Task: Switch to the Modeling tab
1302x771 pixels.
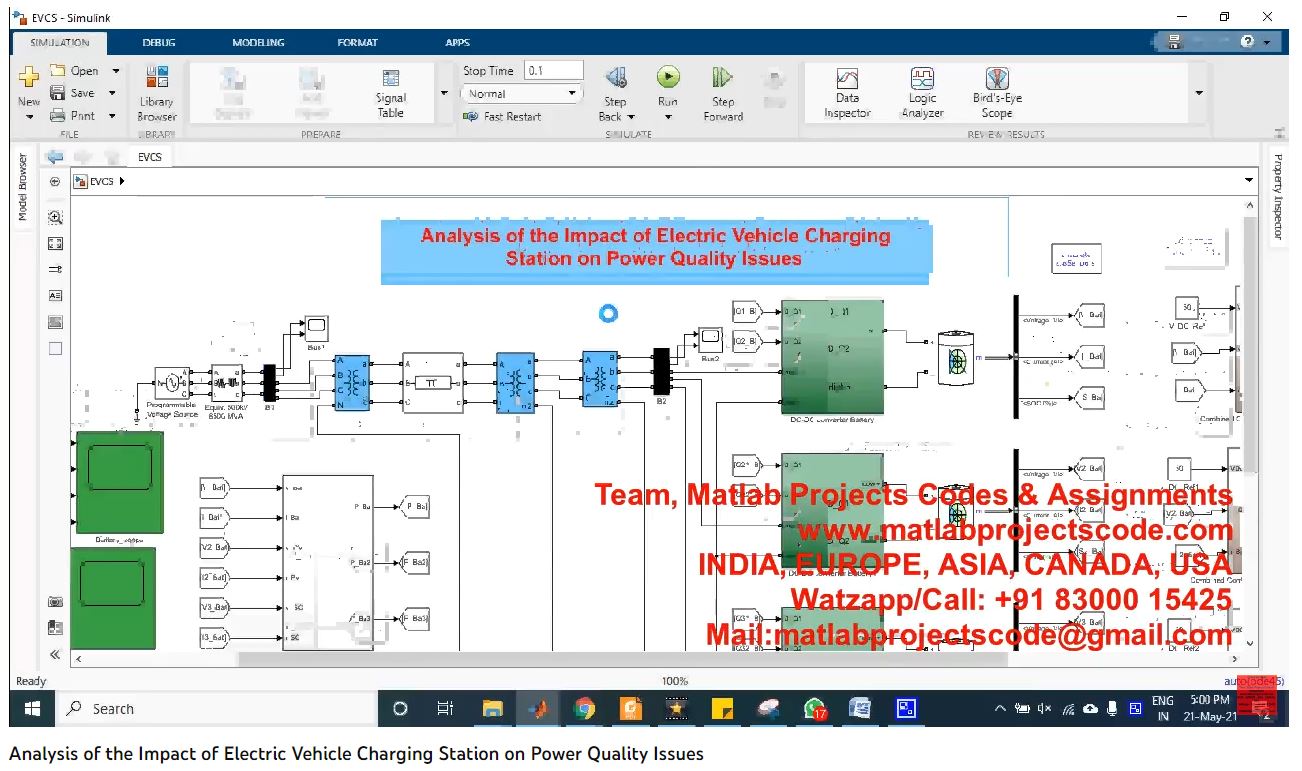Action: (258, 43)
